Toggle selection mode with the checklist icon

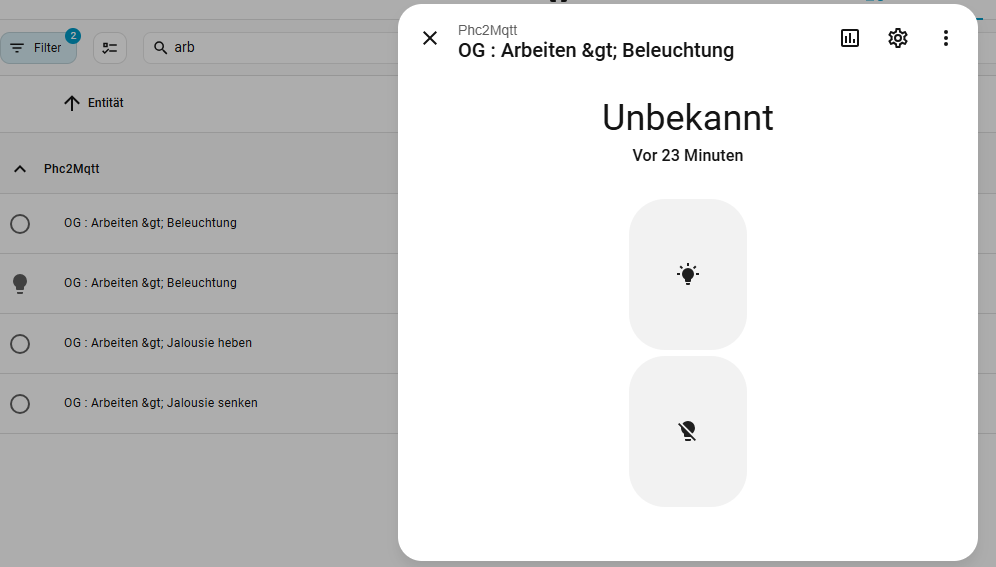110,48
